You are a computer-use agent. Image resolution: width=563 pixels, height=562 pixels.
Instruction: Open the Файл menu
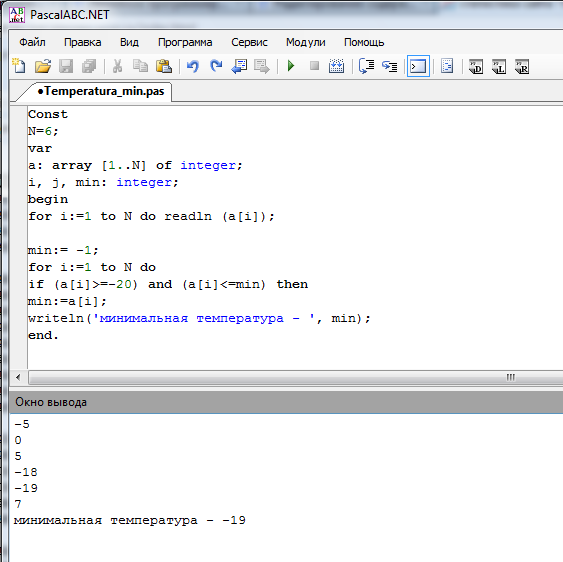(x=32, y=42)
